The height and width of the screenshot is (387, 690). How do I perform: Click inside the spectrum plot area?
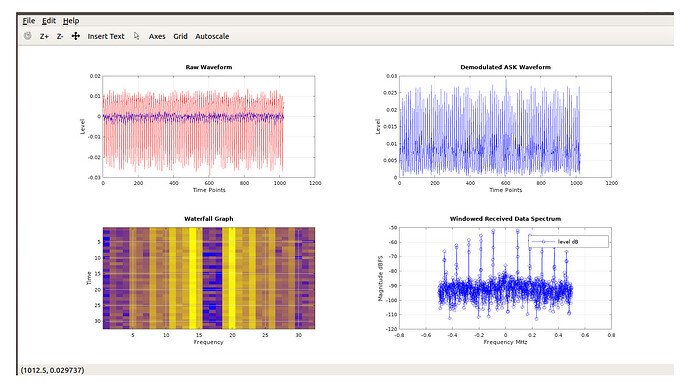click(x=505, y=278)
